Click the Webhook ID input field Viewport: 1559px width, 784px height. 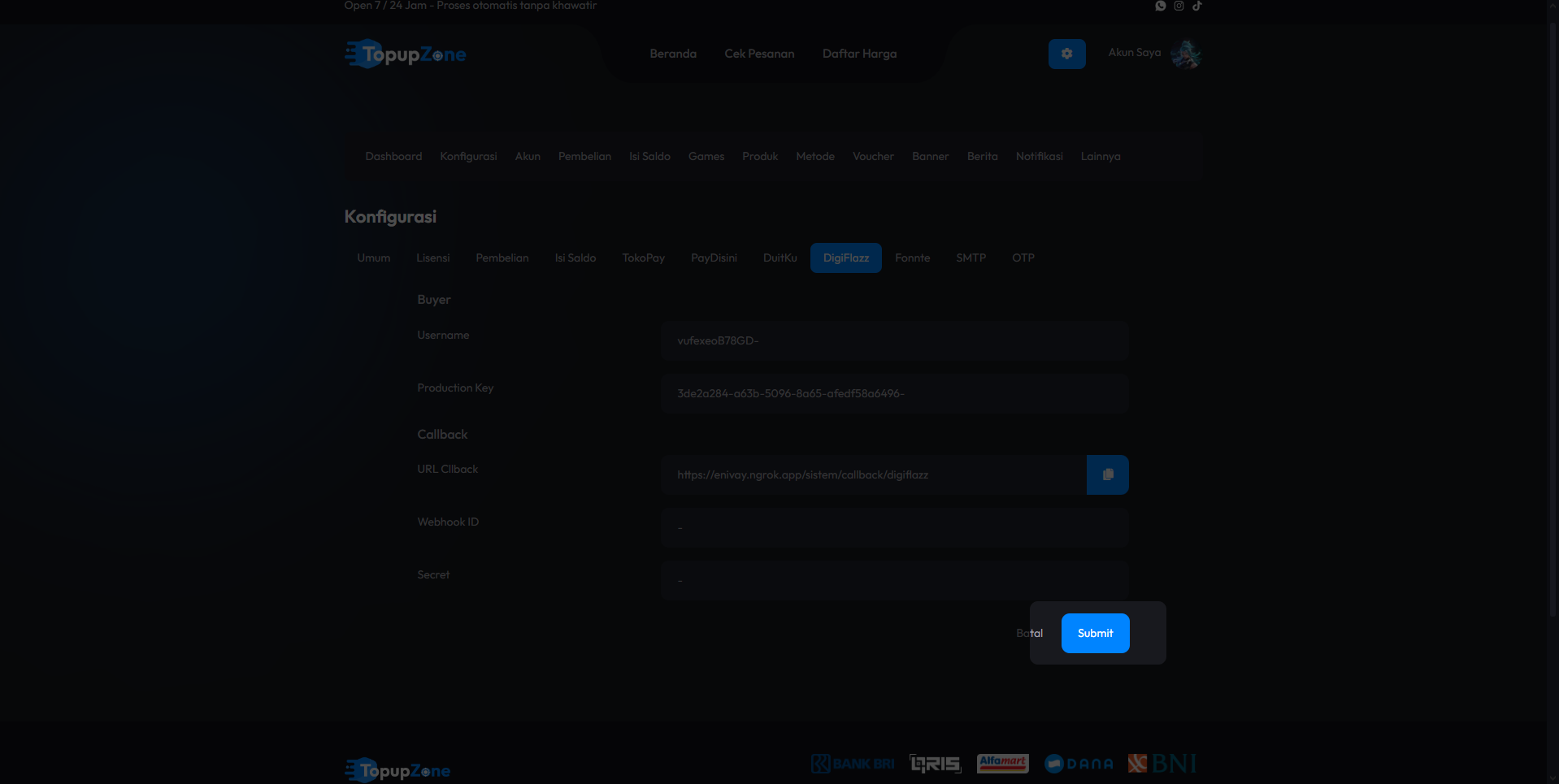tap(894, 527)
